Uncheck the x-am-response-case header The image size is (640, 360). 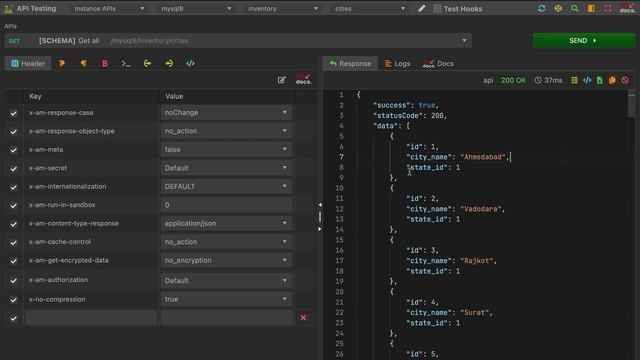click(13, 113)
